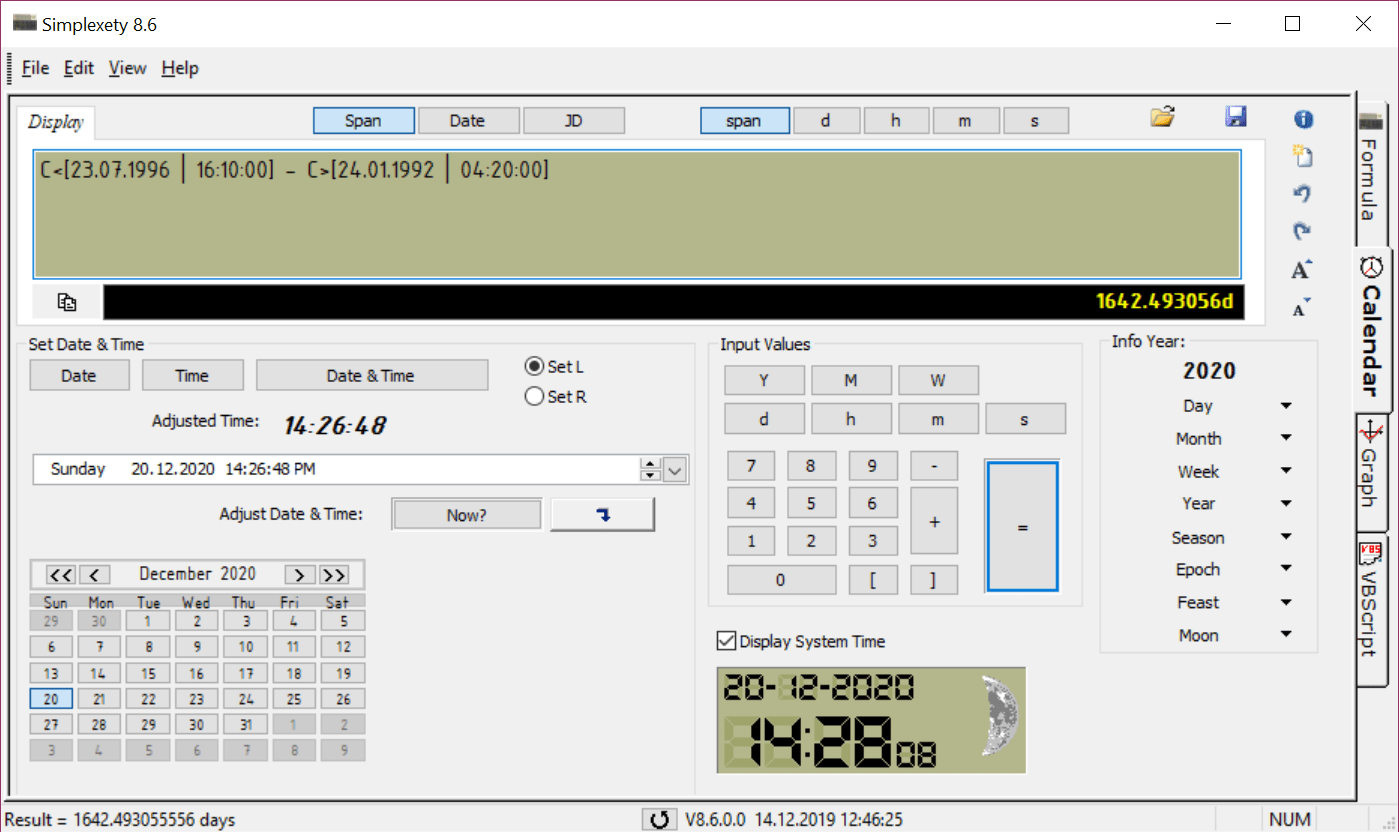1399x832 pixels.
Task: Switch to the VBScript side tab
Action: [x=1371, y=610]
